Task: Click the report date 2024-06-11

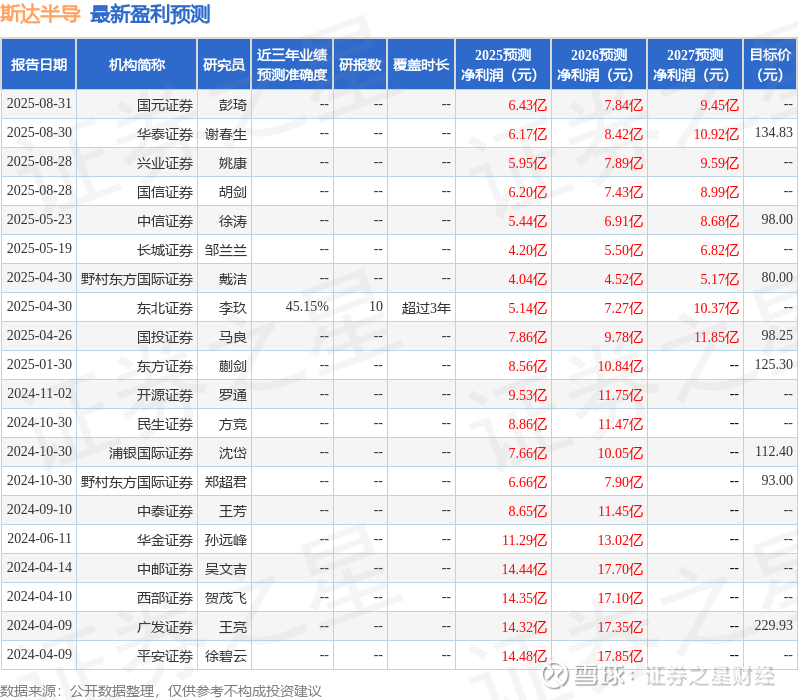Action: tap(39, 539)
